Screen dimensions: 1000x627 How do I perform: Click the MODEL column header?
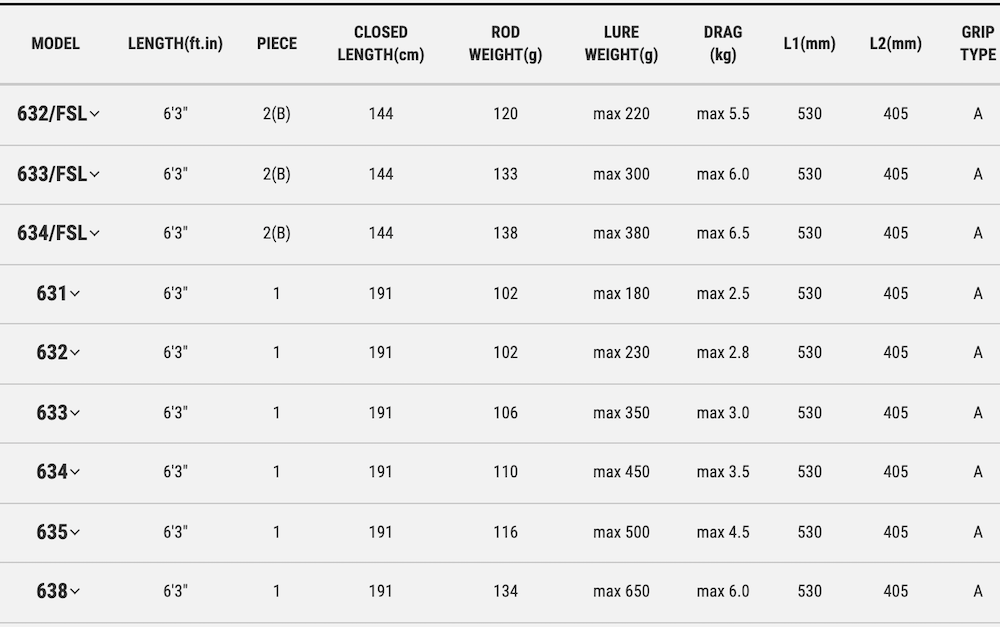(55, 43)
